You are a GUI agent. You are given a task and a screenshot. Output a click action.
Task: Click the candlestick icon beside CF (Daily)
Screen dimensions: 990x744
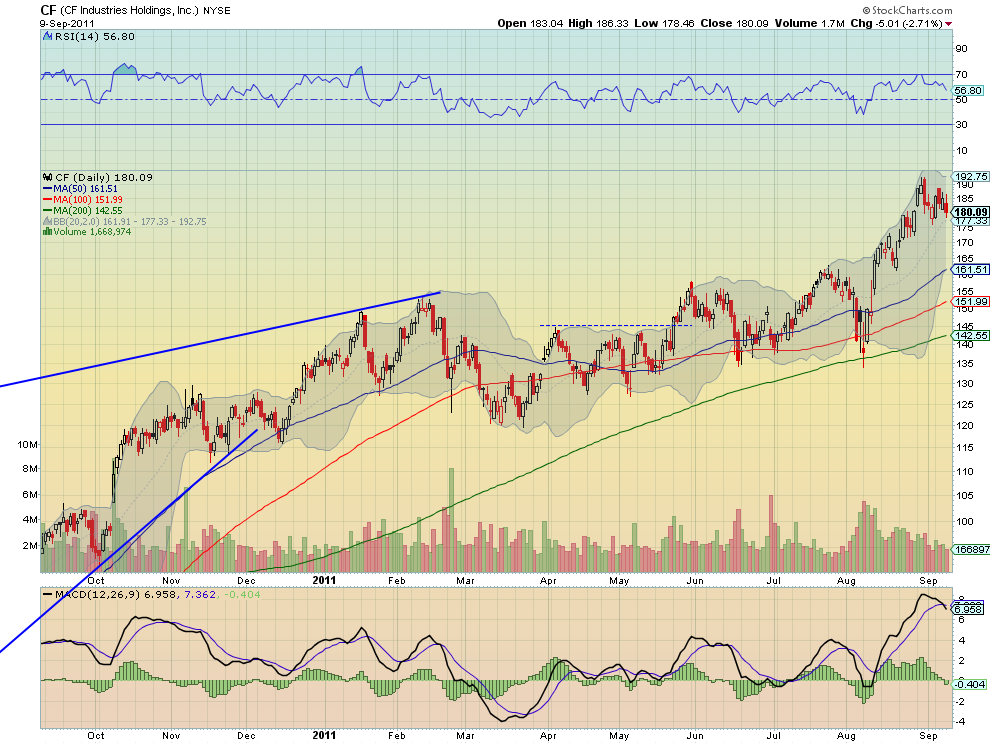click(x=47, y=177)
